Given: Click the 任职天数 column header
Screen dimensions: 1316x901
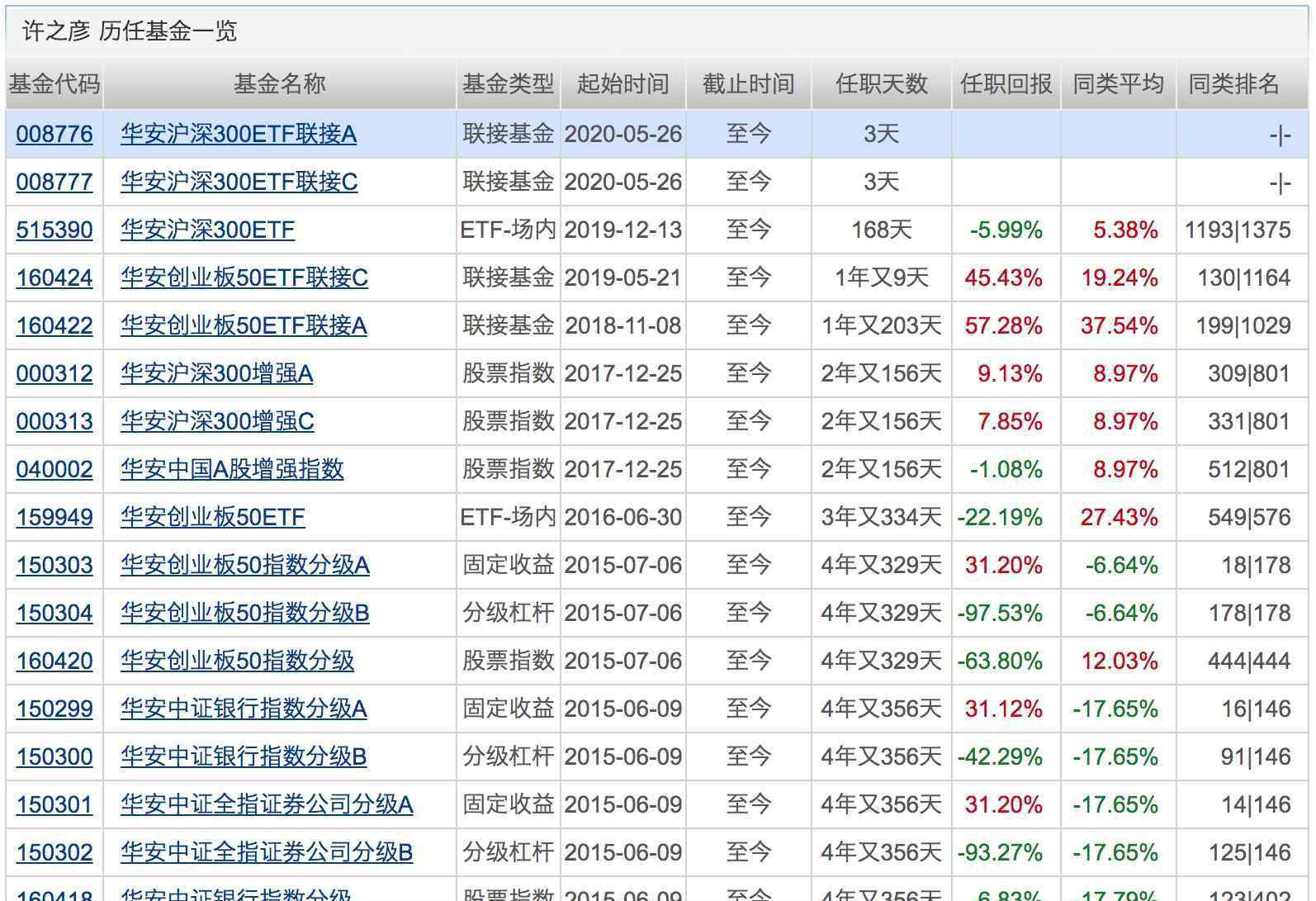Looking at the screenshot, I should point(882,83).
